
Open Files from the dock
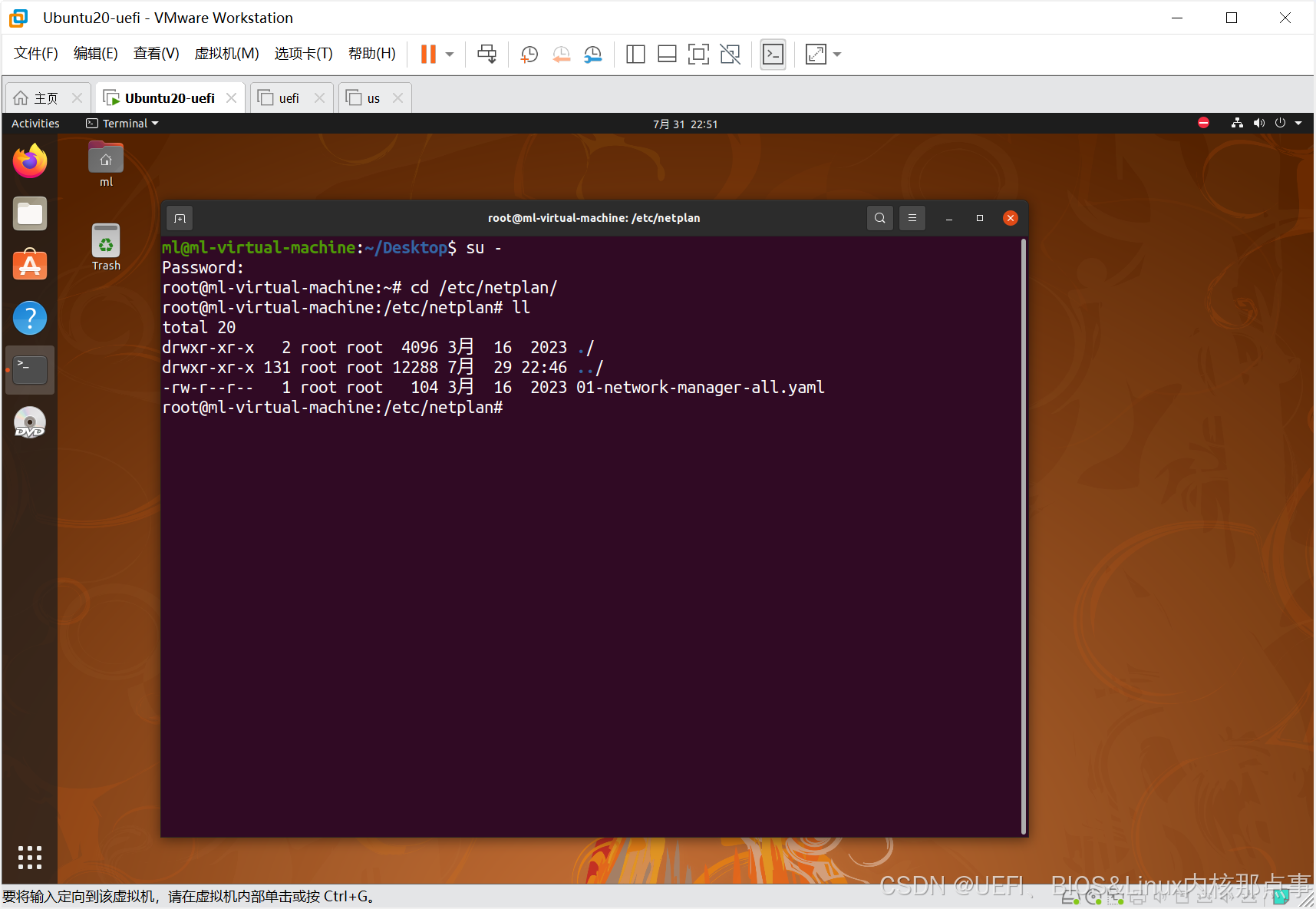pyautogui.click(x=30, y=213)
